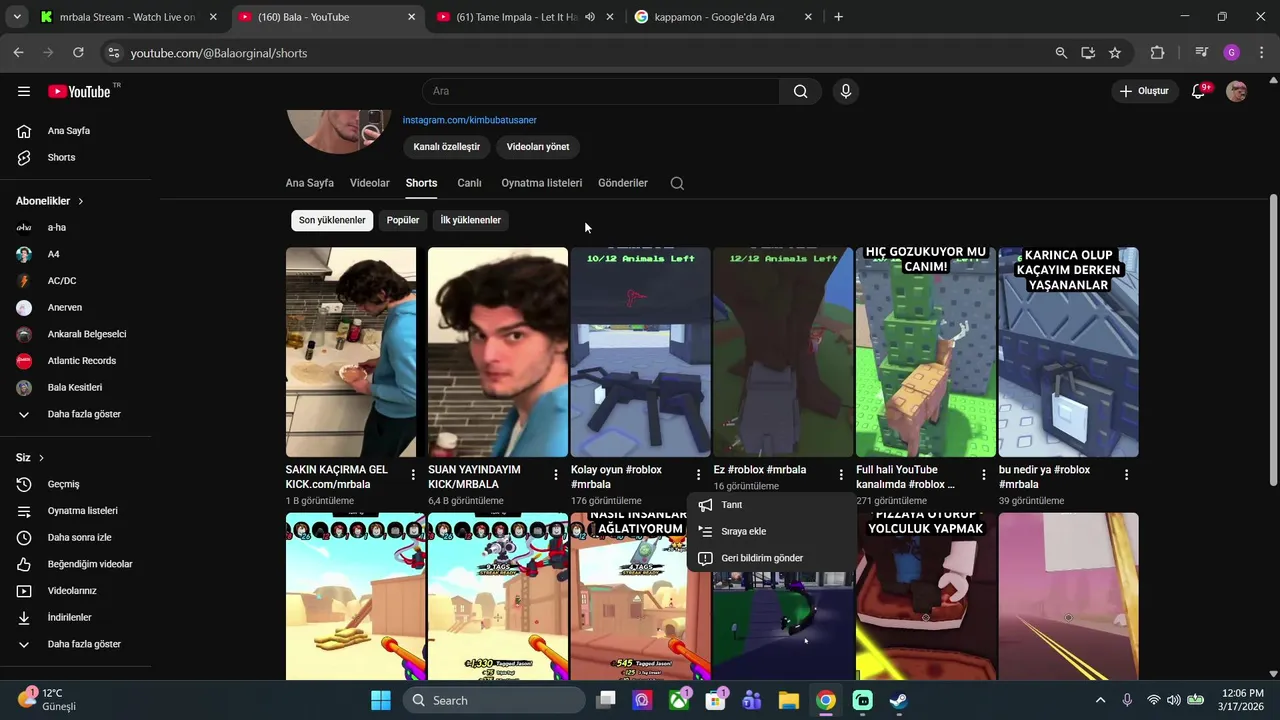Click the taskbar Search box
Image resolution: width=1280 pixels, height=720 pixels.
click(494, 700)
